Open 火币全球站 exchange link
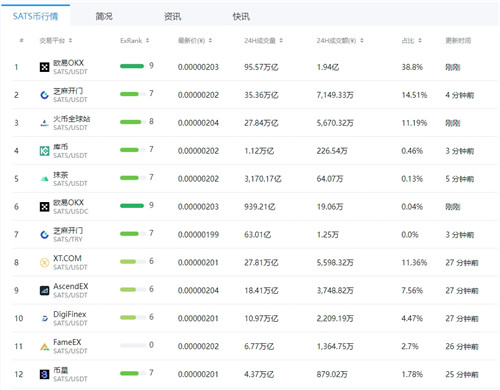 coord(72,119)
